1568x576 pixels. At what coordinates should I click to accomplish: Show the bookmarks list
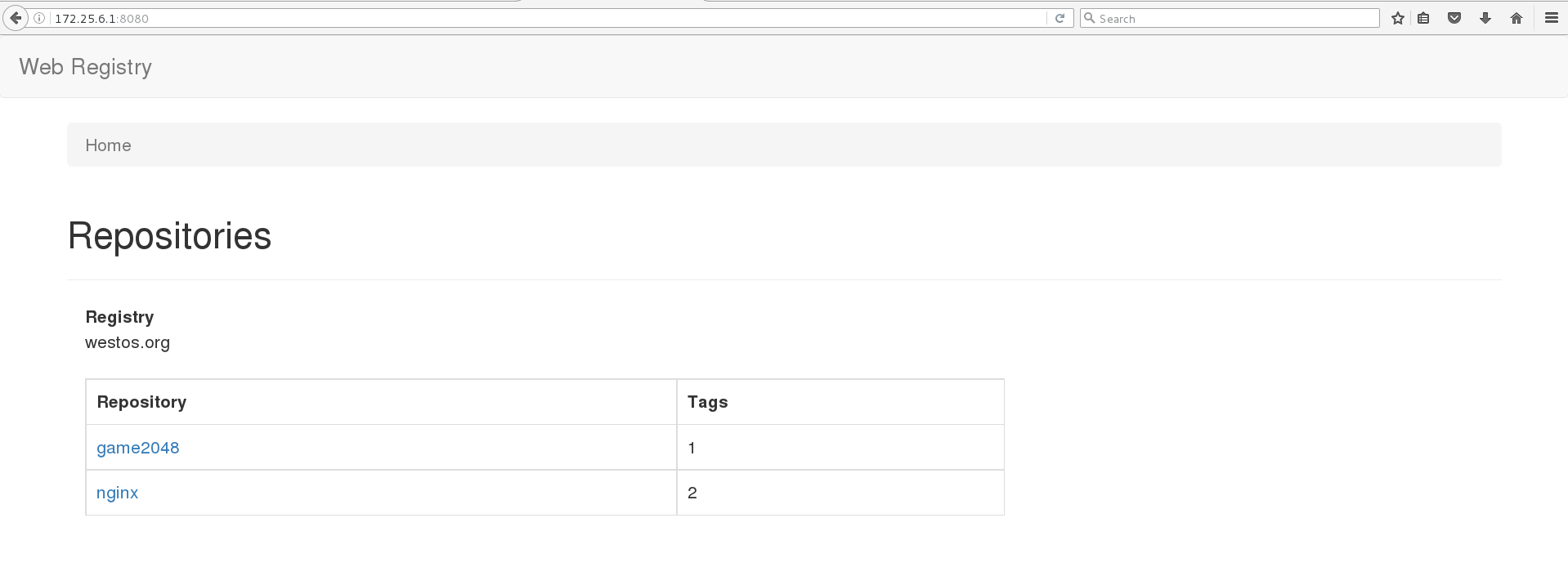point(1423,18)
